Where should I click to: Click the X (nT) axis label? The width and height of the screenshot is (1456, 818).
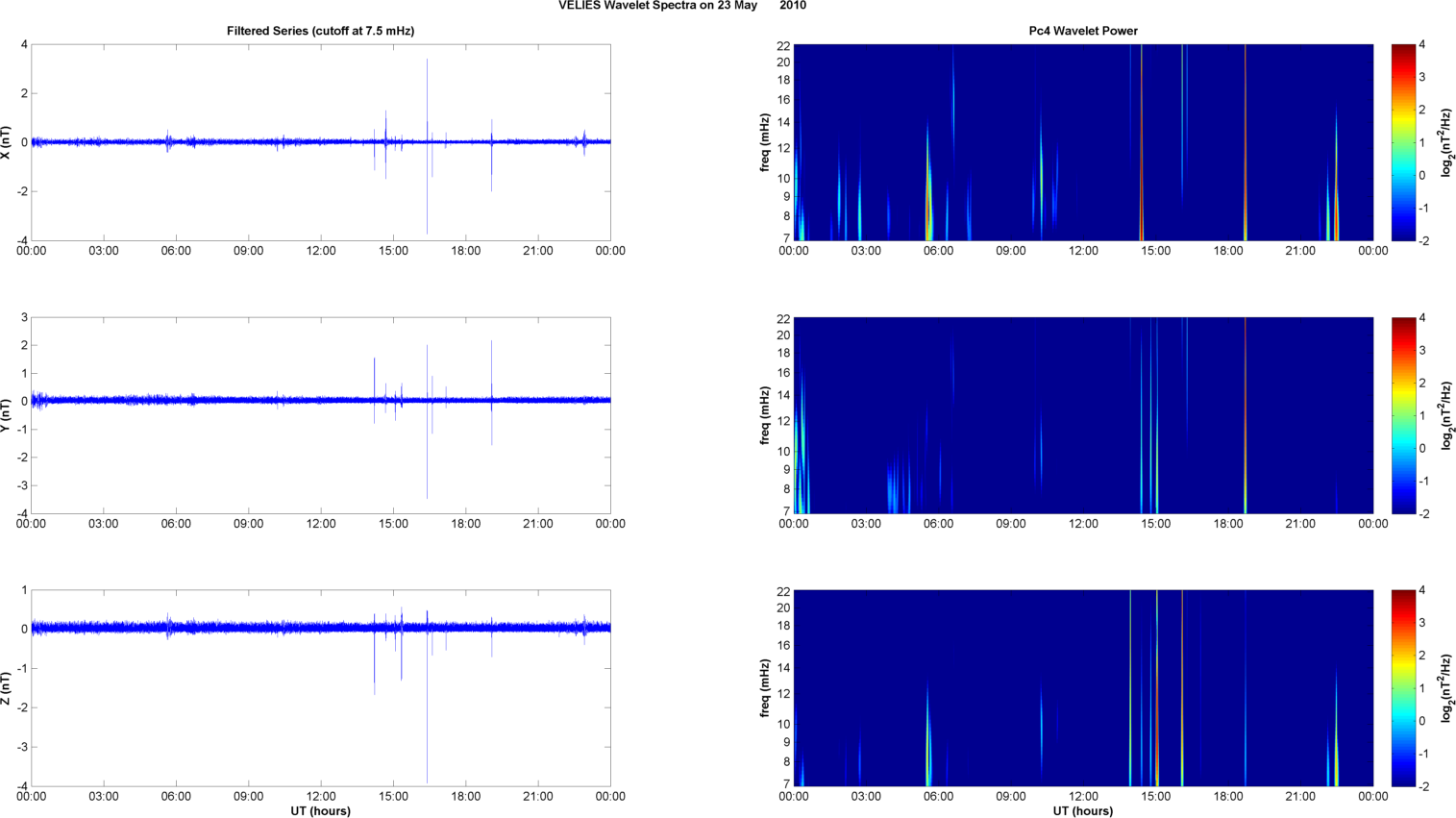(6, 142)
